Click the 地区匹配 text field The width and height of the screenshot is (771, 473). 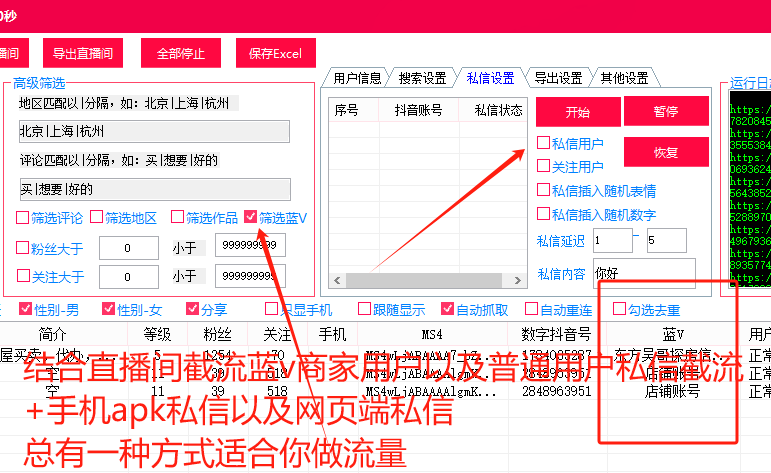click(x=154, y=132)
